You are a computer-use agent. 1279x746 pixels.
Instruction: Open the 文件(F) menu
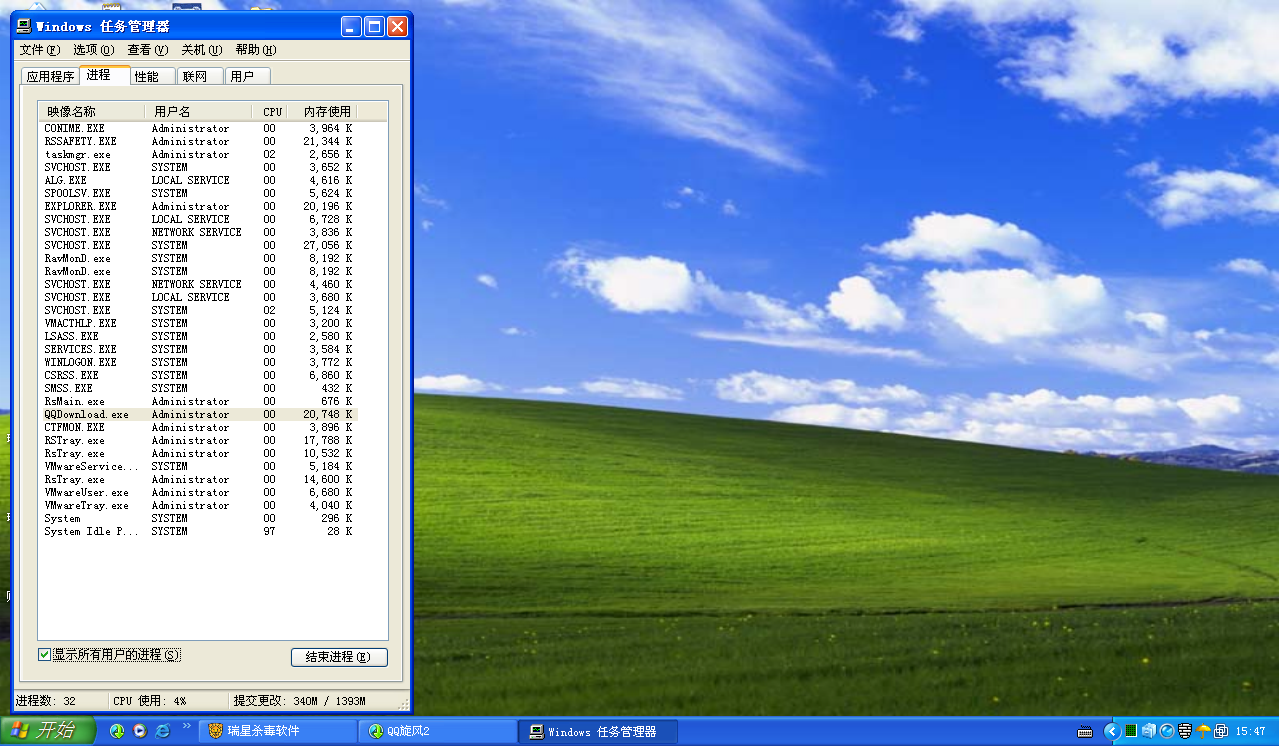pyautogui.click(x=39, y=50)
